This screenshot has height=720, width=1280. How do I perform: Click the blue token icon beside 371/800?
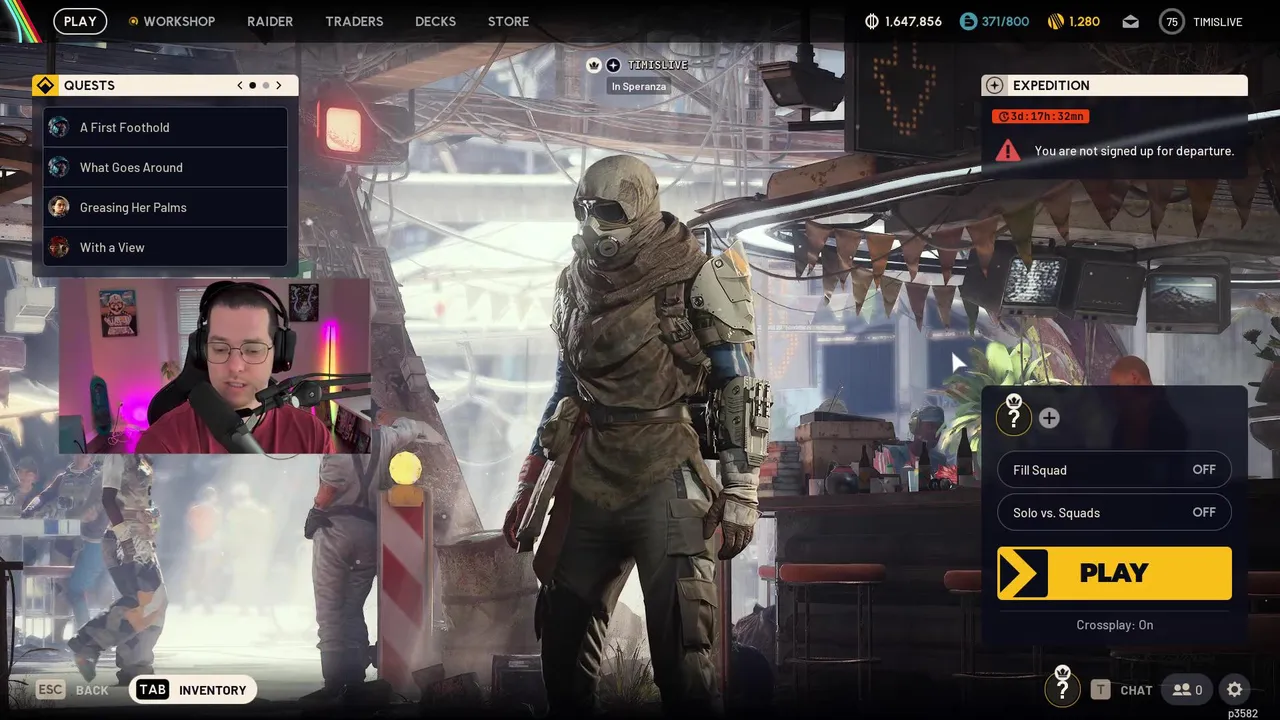[x=968, y=21]
